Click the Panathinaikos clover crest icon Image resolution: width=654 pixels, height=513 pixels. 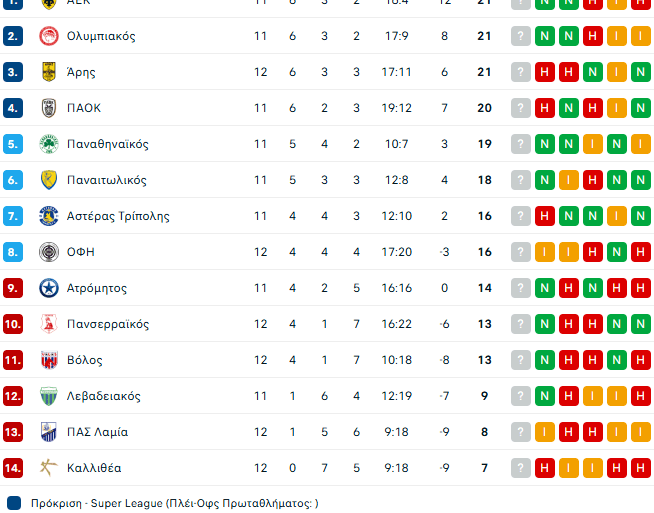click(48, 144)
